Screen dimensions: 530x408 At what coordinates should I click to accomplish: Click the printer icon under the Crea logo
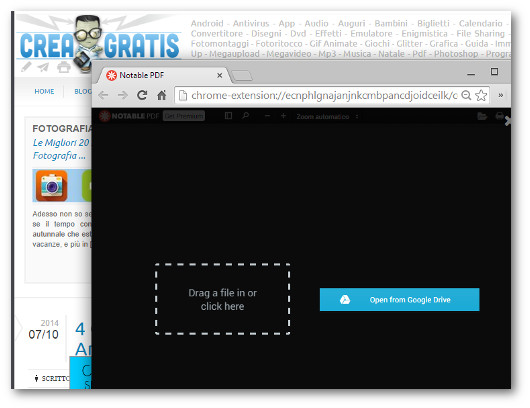coord(64,67)
